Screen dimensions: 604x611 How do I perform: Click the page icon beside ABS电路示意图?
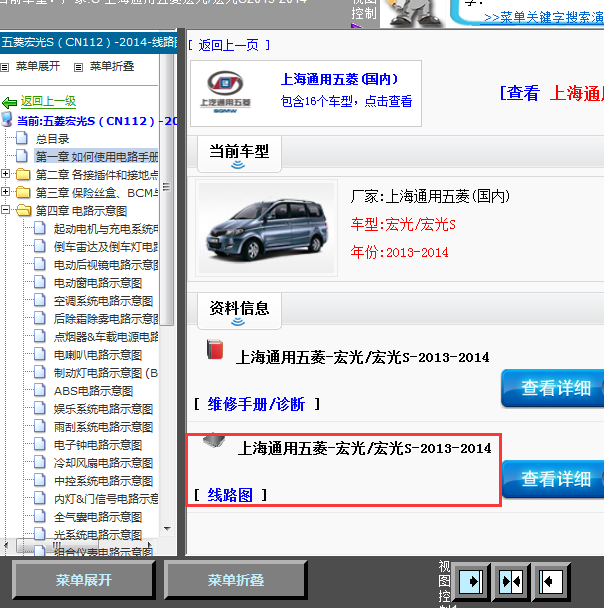(x=40, y=390)
